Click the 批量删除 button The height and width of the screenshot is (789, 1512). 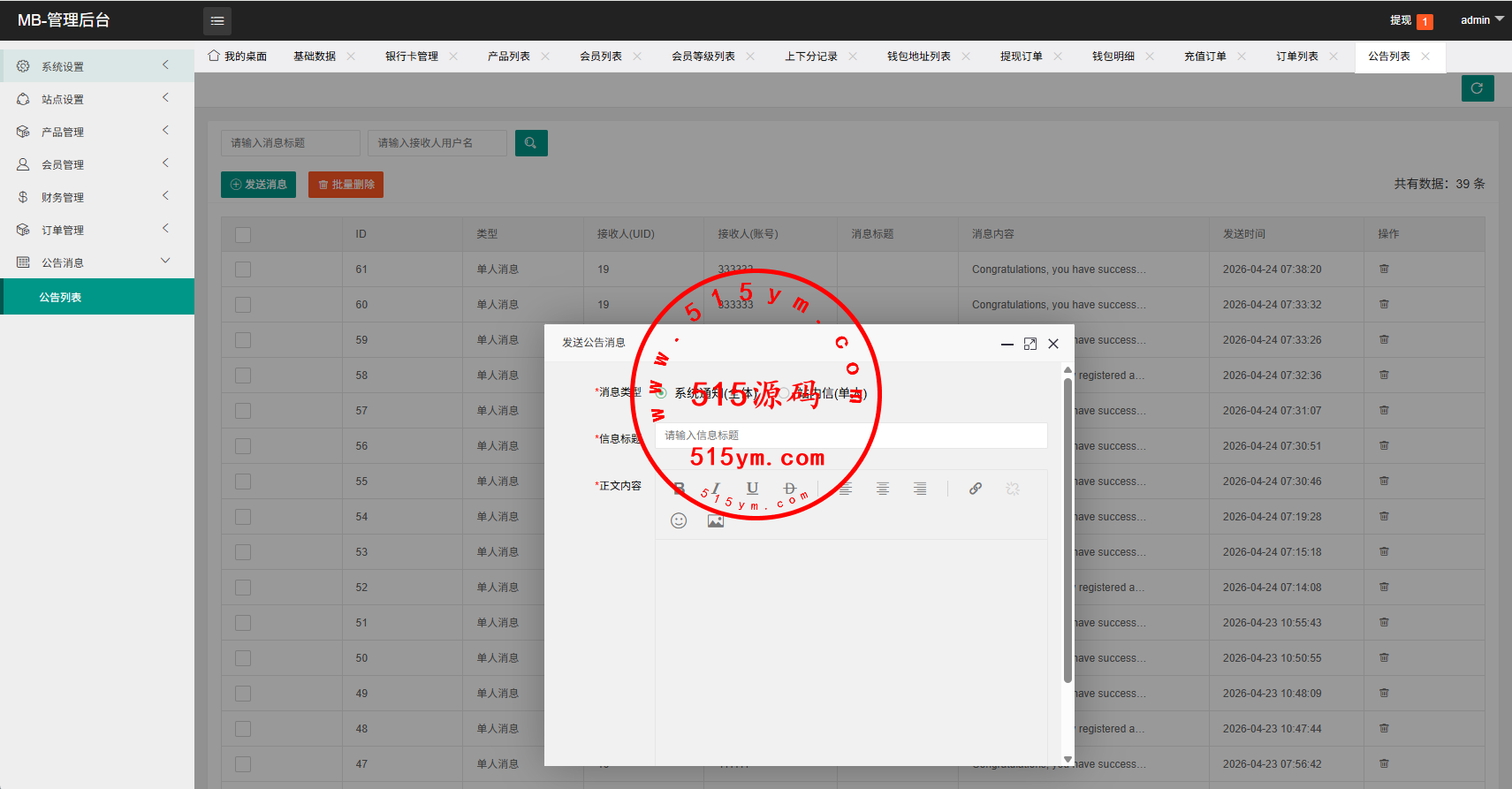point(346,185)
